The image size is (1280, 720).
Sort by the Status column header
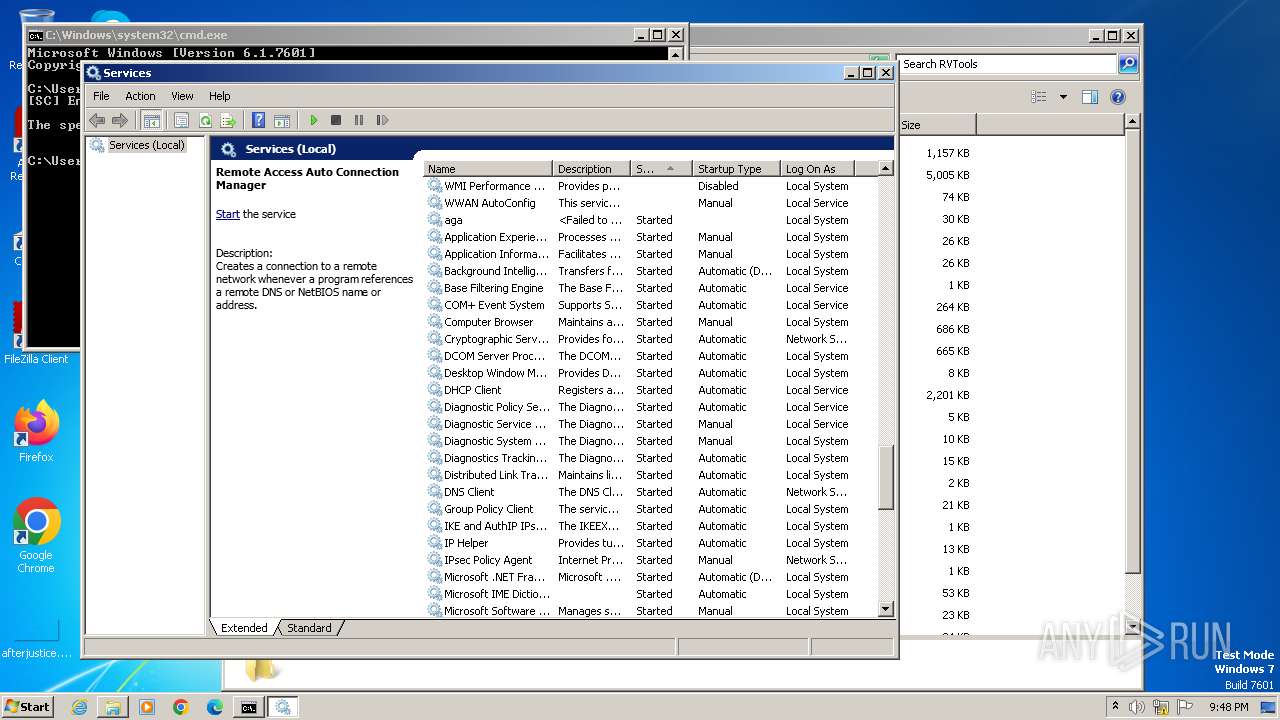tap(660, 169)
